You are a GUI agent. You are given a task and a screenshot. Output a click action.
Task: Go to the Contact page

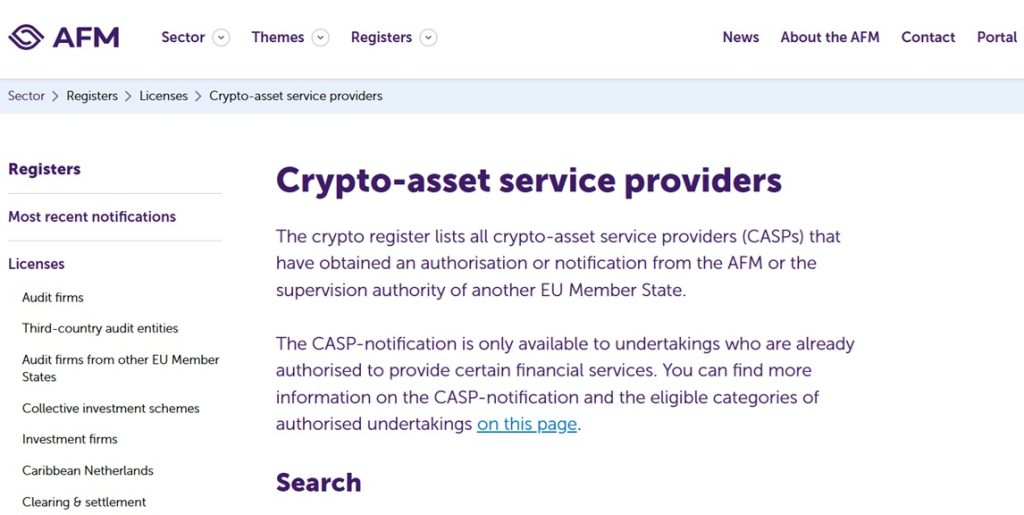click(x=928, y=37)
